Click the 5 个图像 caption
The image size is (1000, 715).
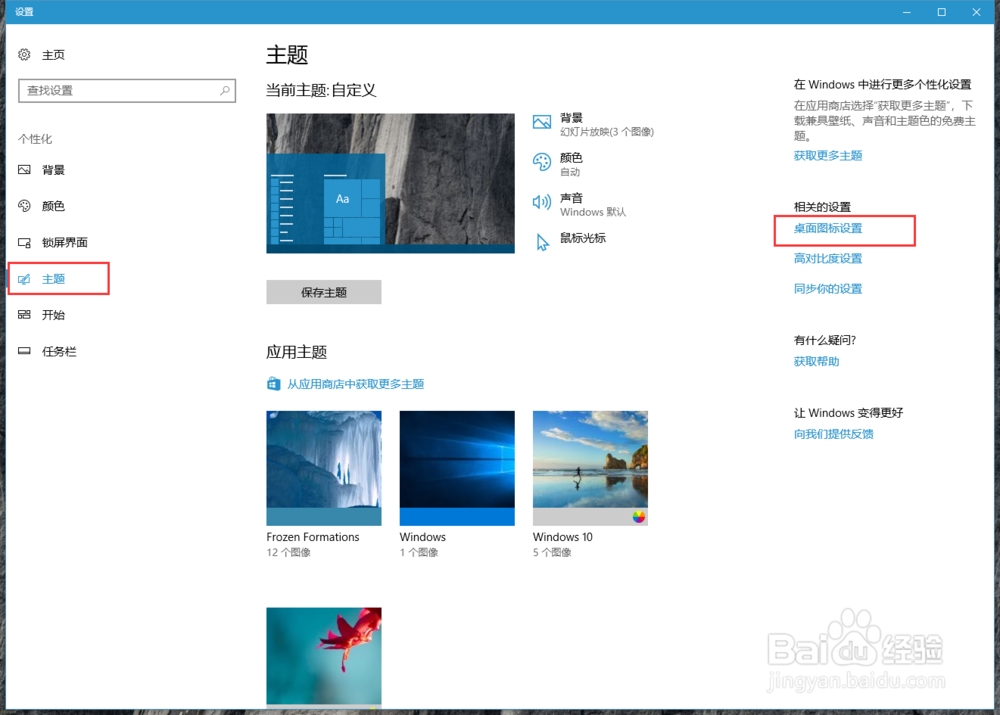[x=552, y=552]
